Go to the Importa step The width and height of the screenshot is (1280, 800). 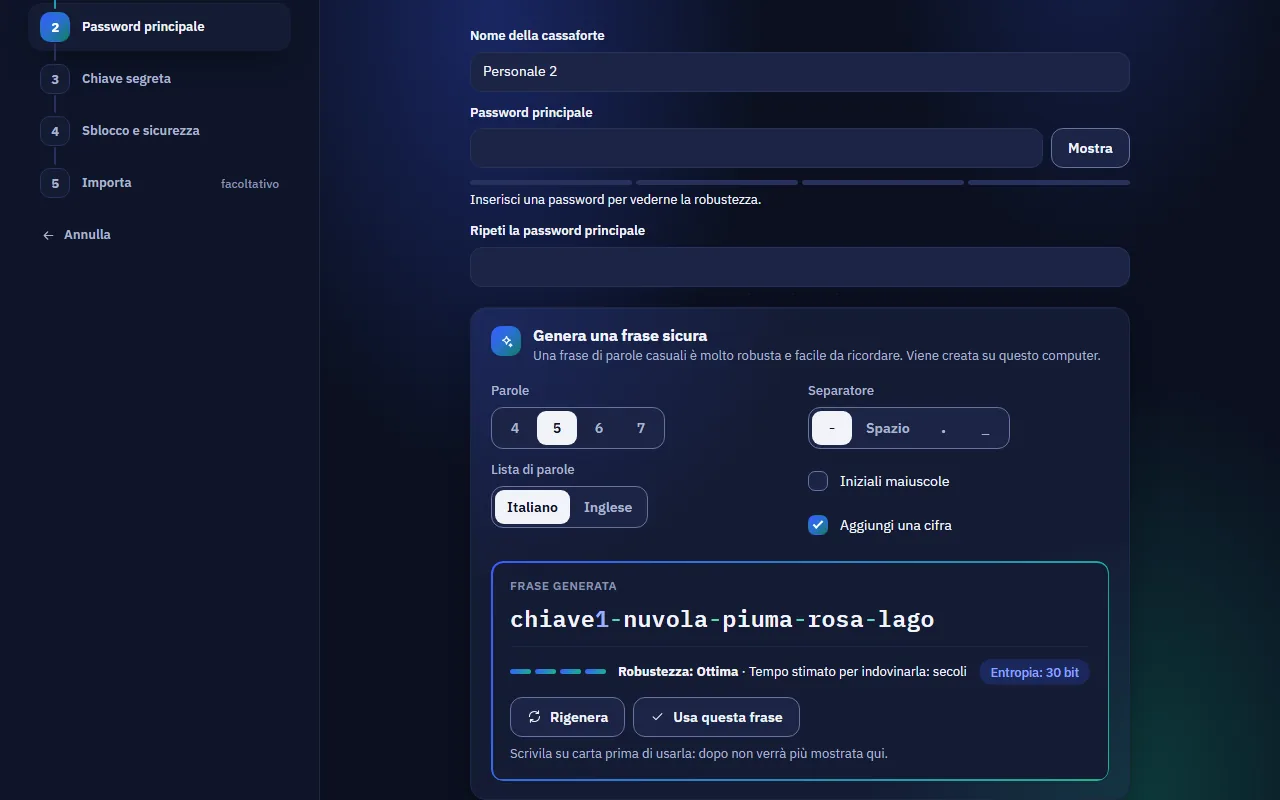click(x=160, y=183)
